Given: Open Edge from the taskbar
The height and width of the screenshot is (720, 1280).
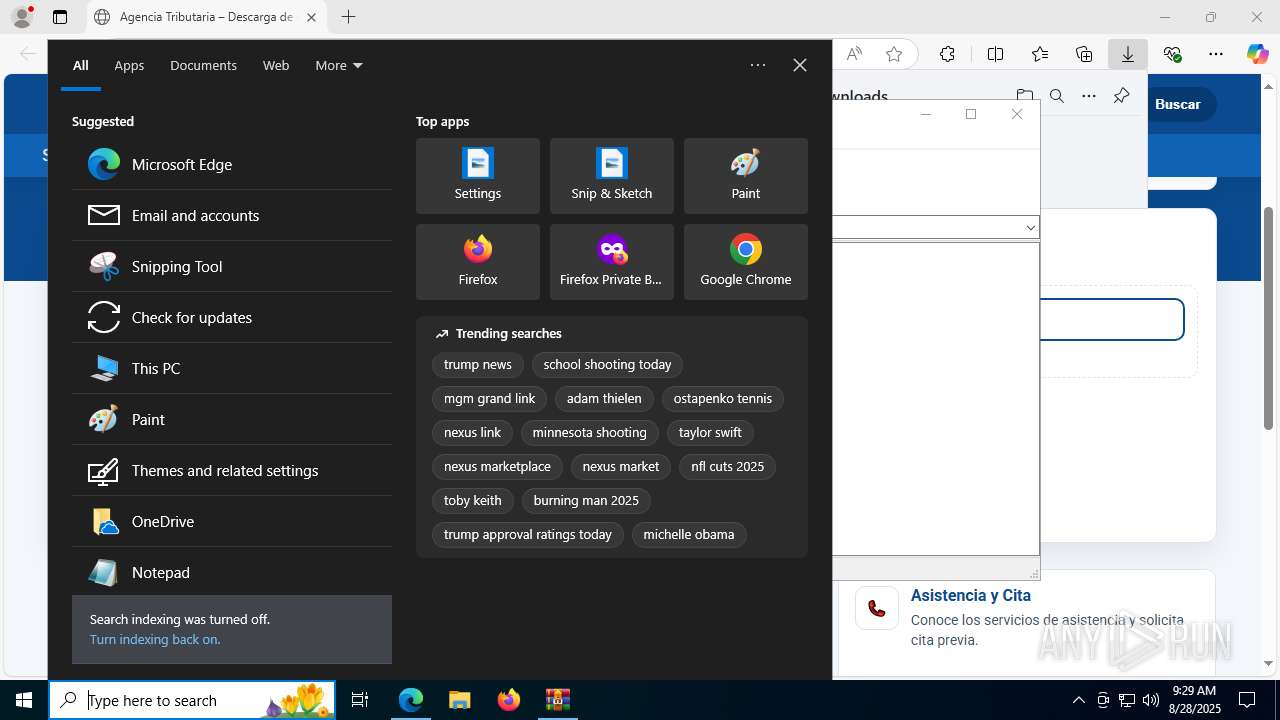Looking at the screenshot, I should pyautogui.click(x=411, y=700).
